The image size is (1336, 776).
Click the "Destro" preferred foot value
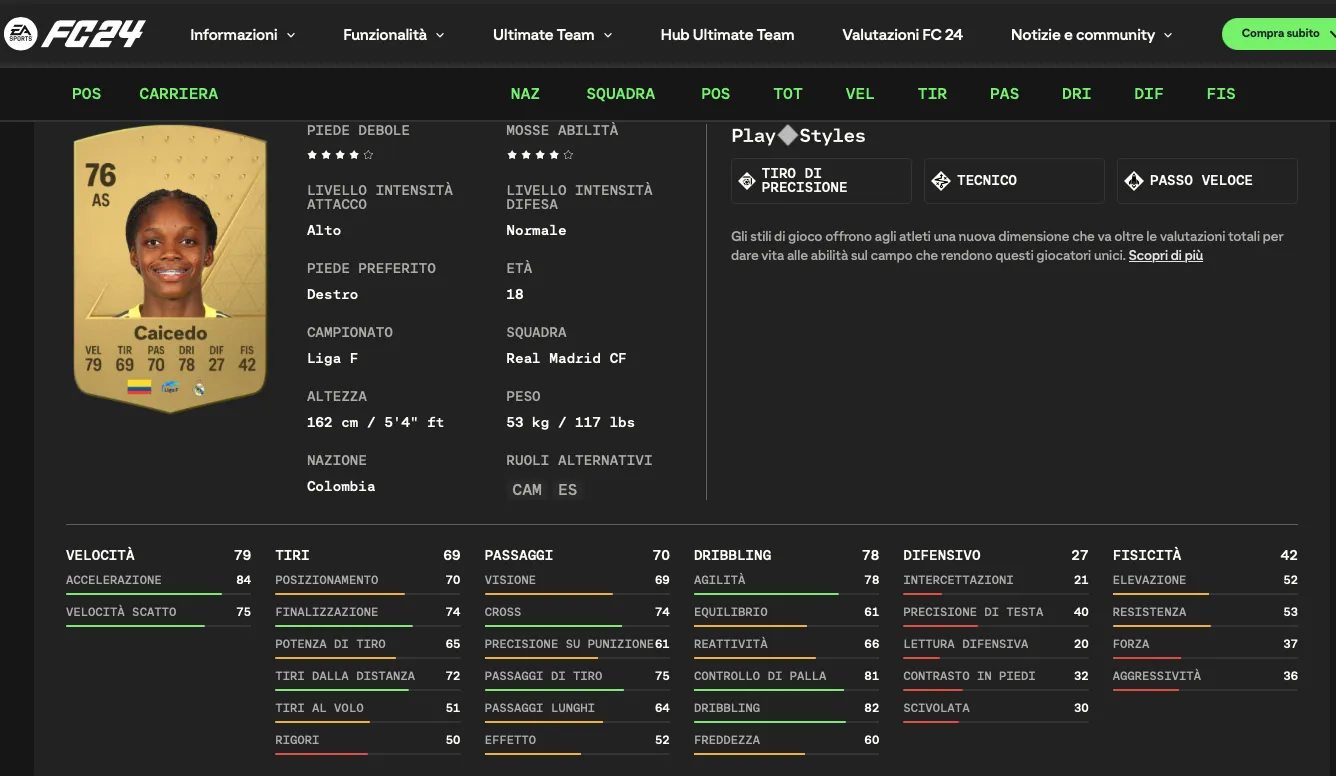click(x=332, y=294)
